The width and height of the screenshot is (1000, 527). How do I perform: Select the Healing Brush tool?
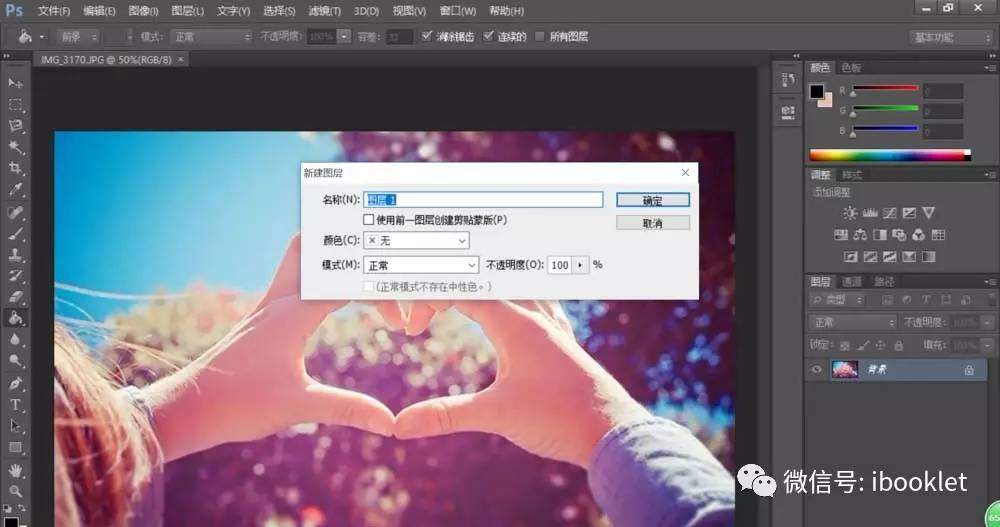[15, 212]
